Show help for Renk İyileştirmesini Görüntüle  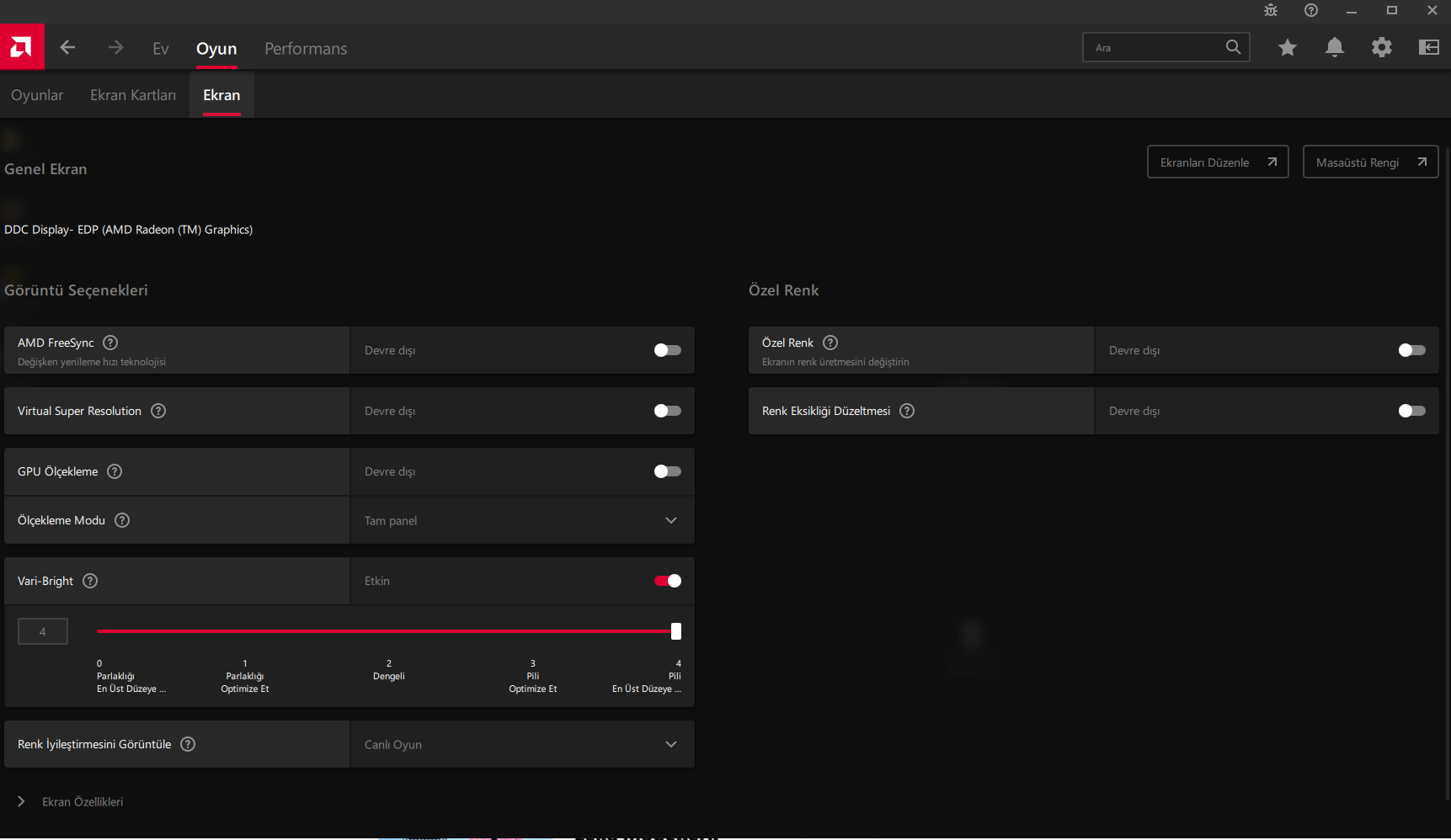[x=188, y=744]
